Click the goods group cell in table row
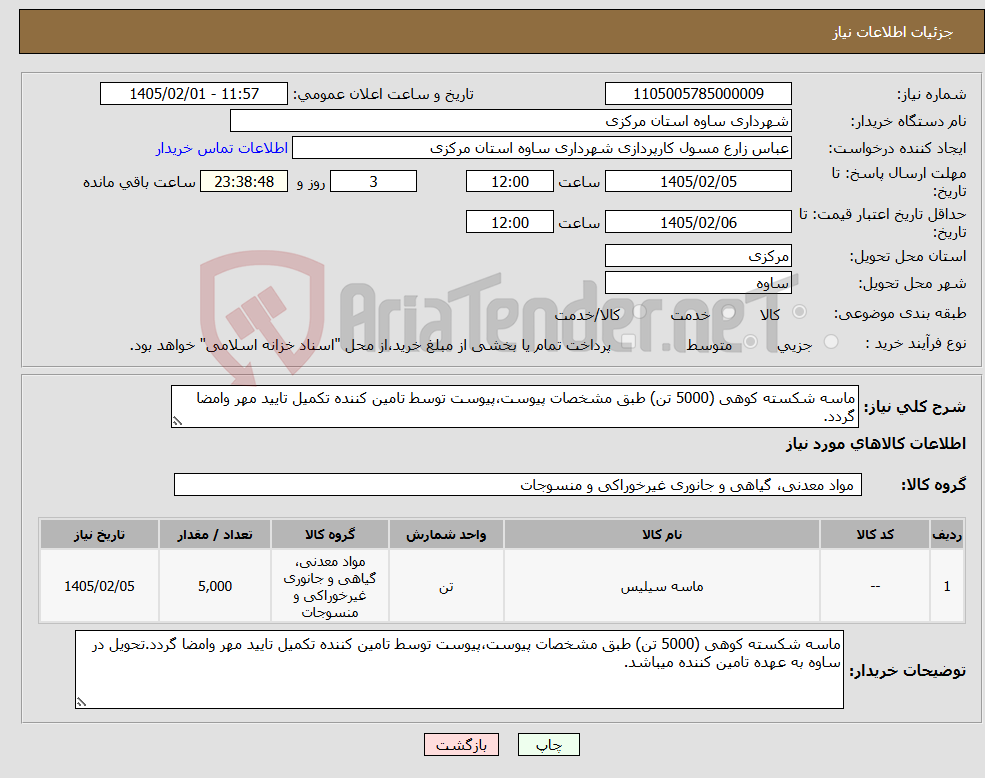This screenshot has width=985, height=778. click(x=330, y=586)
